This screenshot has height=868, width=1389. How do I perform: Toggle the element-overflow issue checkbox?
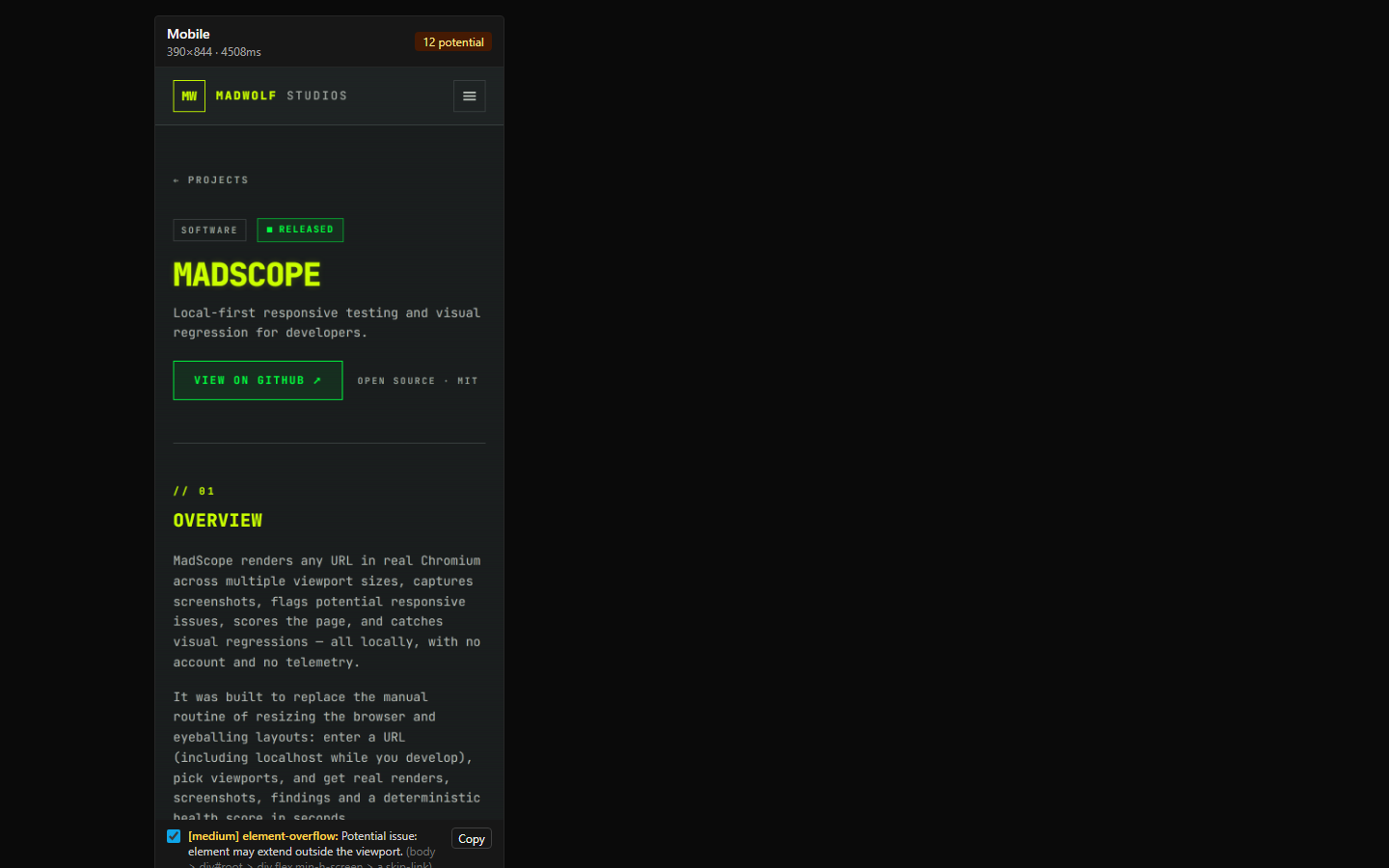pos(174,836)
